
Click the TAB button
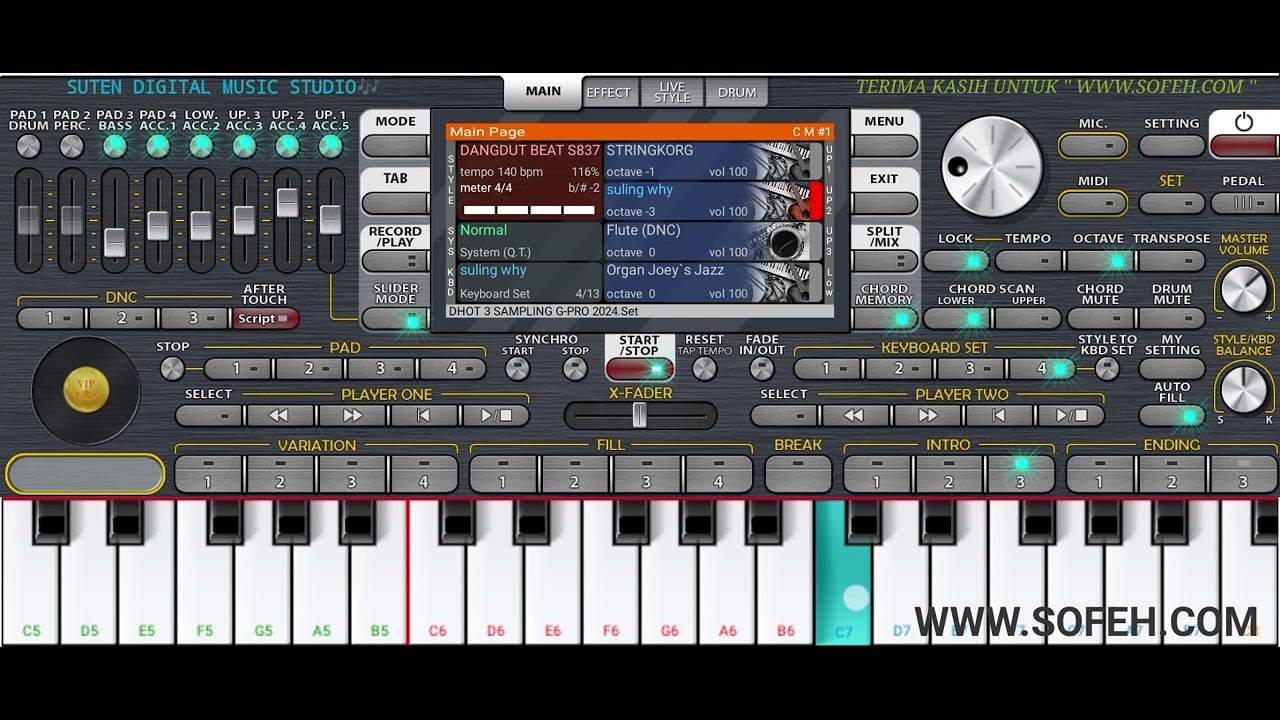(x=395, y=204)
